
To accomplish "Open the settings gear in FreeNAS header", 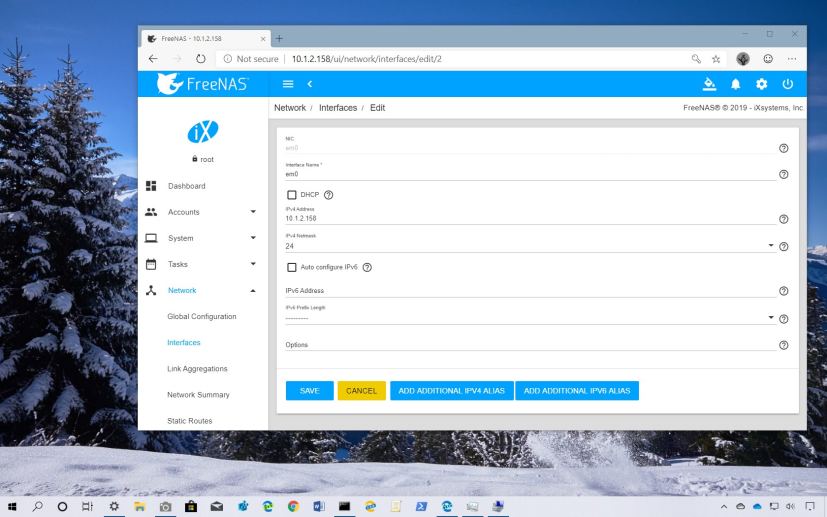I will pos(761,84).
